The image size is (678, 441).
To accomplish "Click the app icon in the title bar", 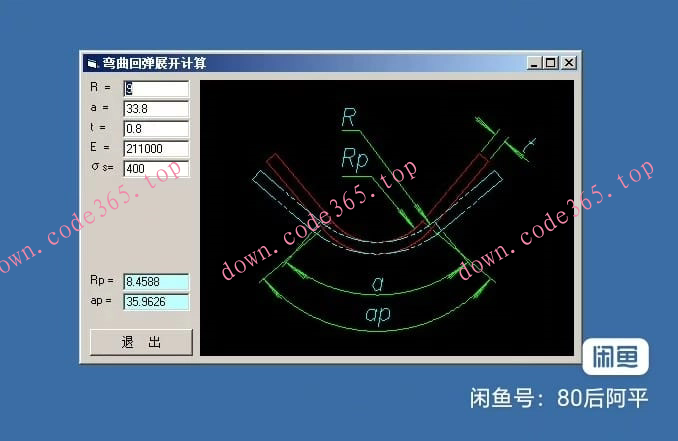I will 92,63.
